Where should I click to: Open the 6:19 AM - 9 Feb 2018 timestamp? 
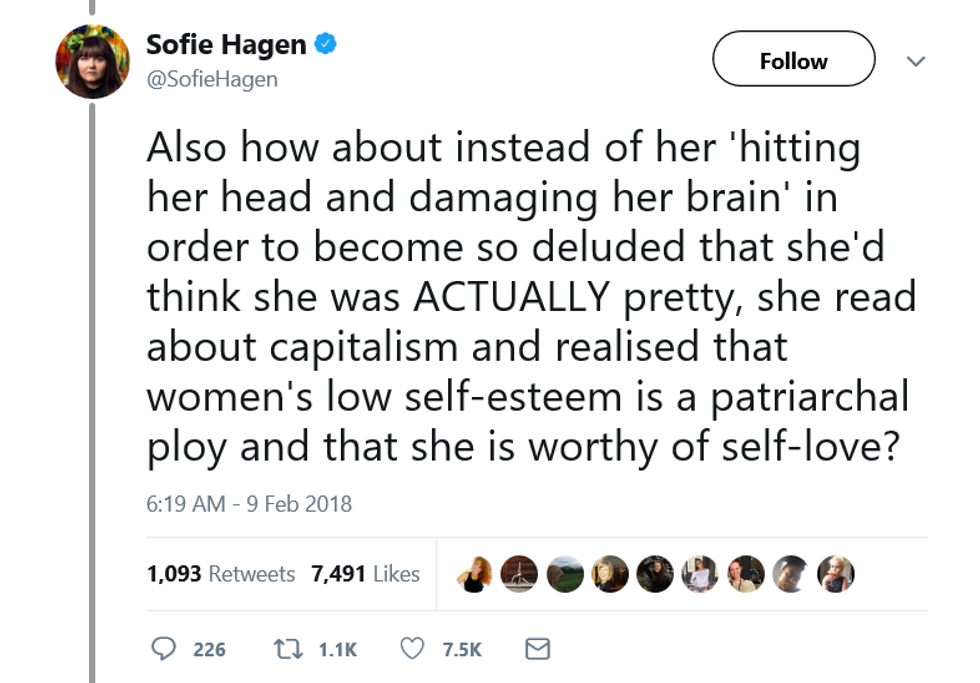click(249, 503)
